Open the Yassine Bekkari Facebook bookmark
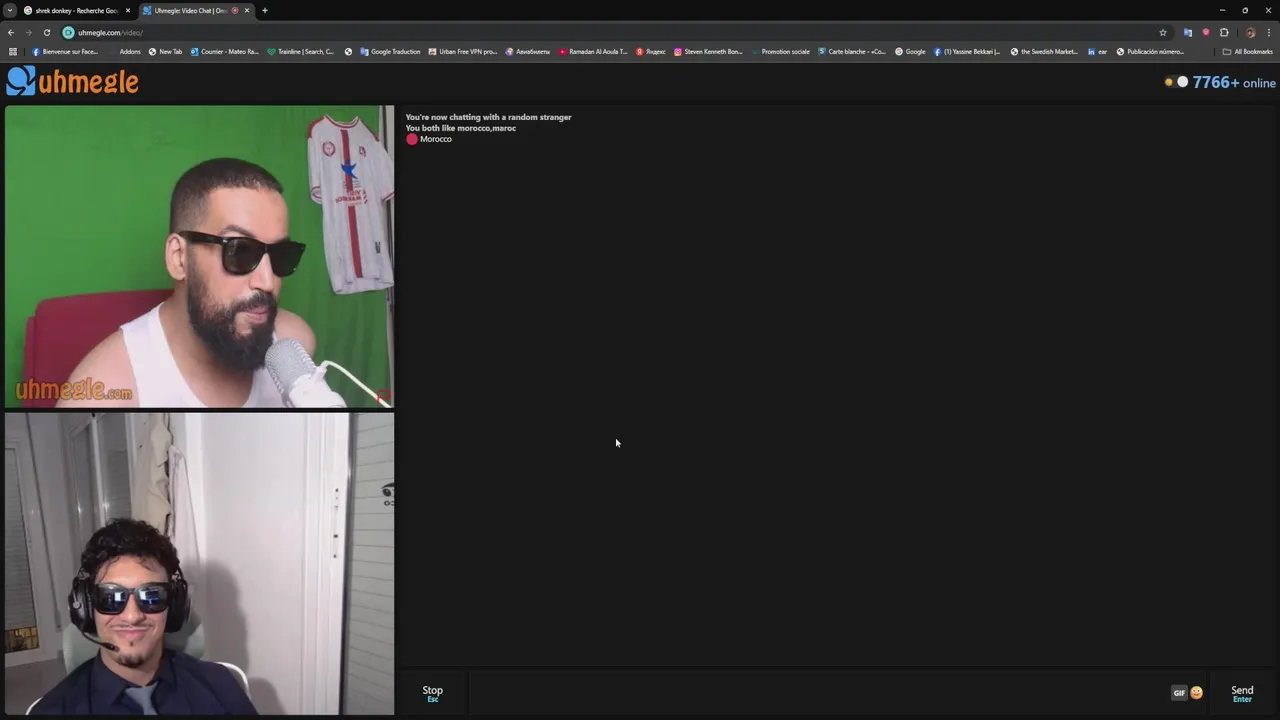 967,51
